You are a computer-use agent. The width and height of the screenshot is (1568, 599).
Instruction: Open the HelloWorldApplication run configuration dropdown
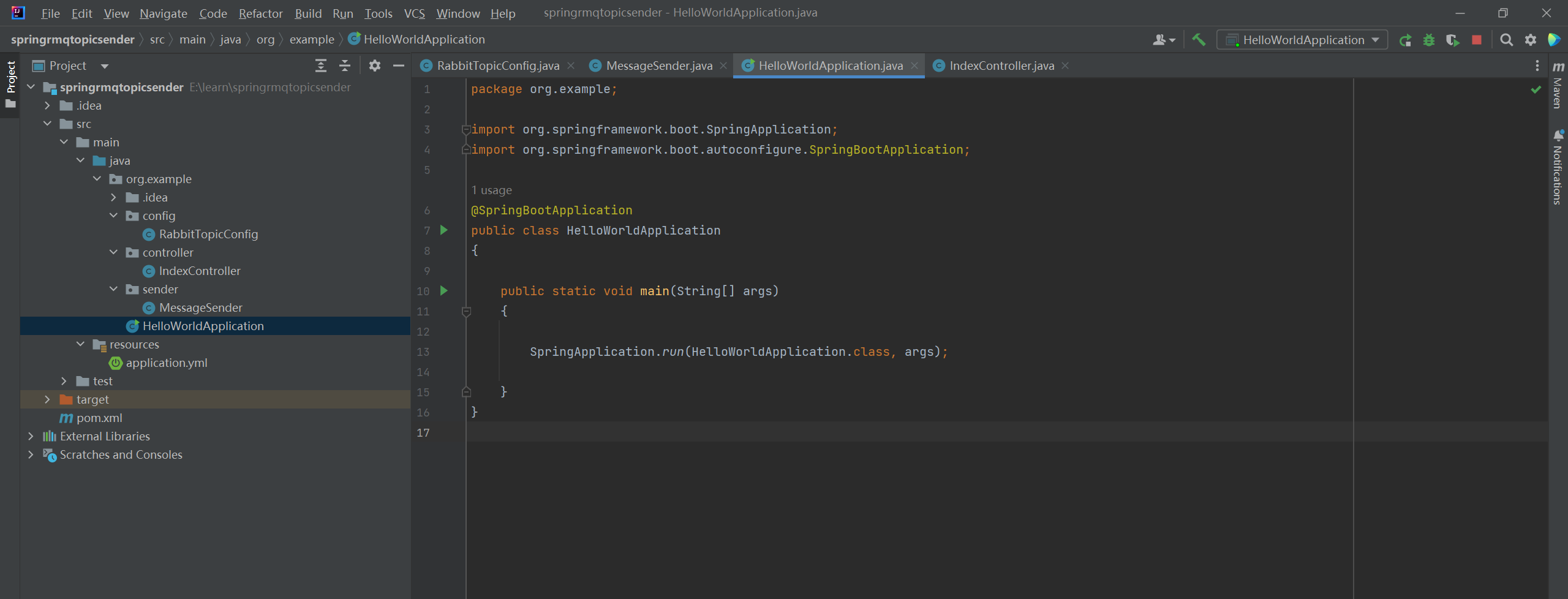coord(1302,40)
